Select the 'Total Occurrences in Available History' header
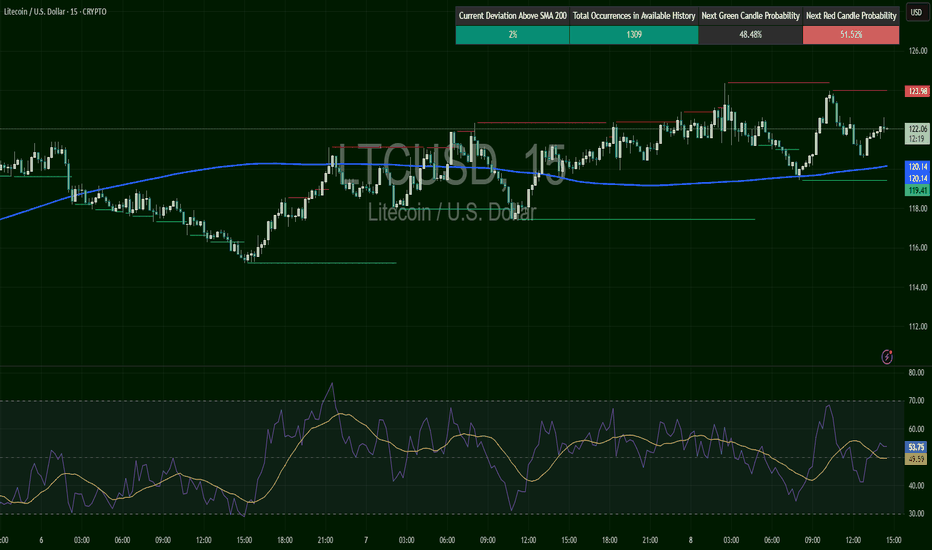The width and height of the screenshot is (932, 550). (x=634, y=16)
